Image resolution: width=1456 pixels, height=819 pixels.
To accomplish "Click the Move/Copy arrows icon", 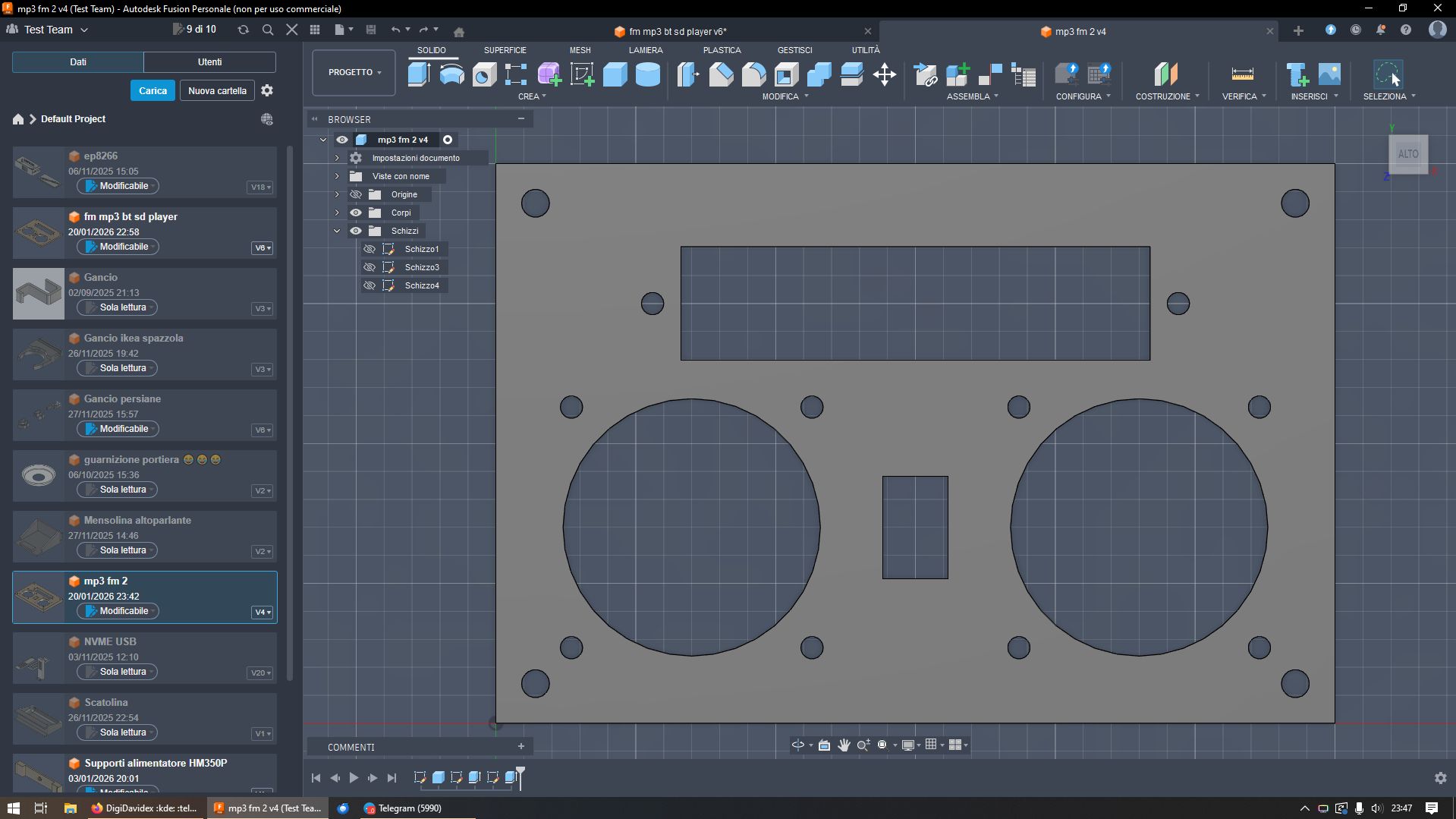I will tap(884, 74).
